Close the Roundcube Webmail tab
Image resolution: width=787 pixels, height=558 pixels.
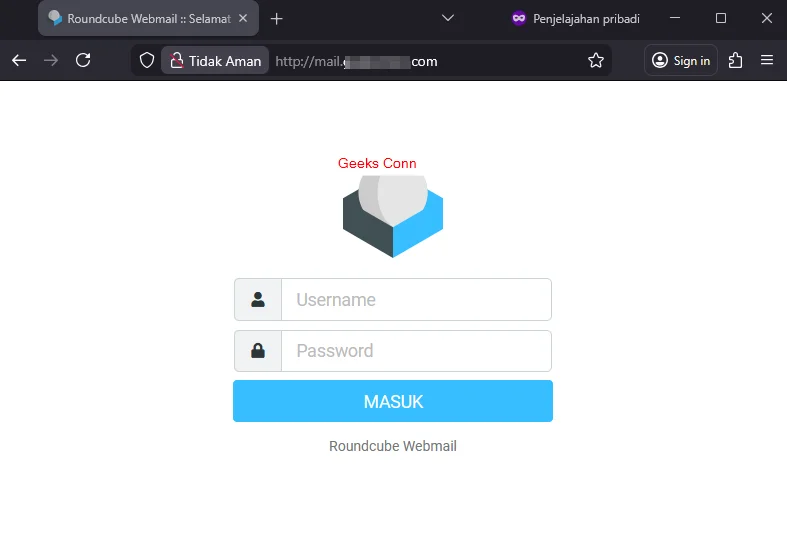tap(243, 19)
